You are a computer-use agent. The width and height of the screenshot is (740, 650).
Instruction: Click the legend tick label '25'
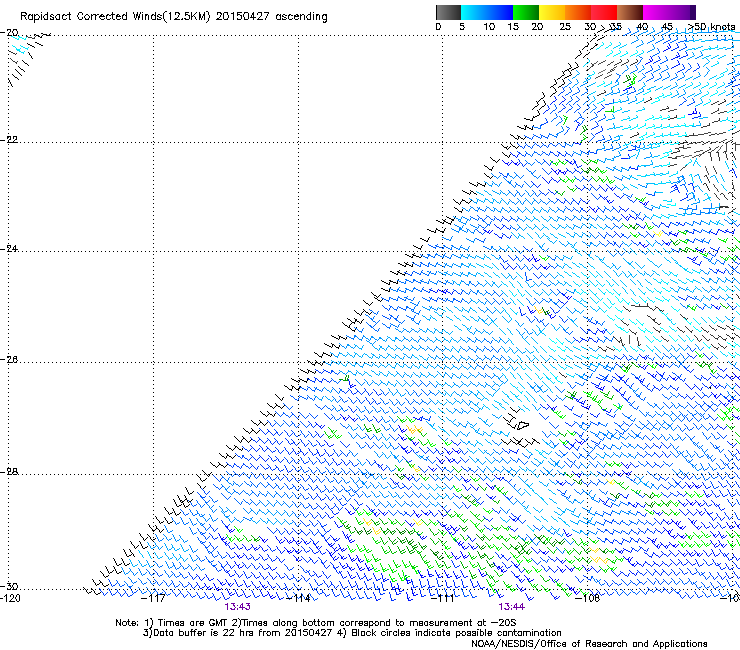point(565,27)
